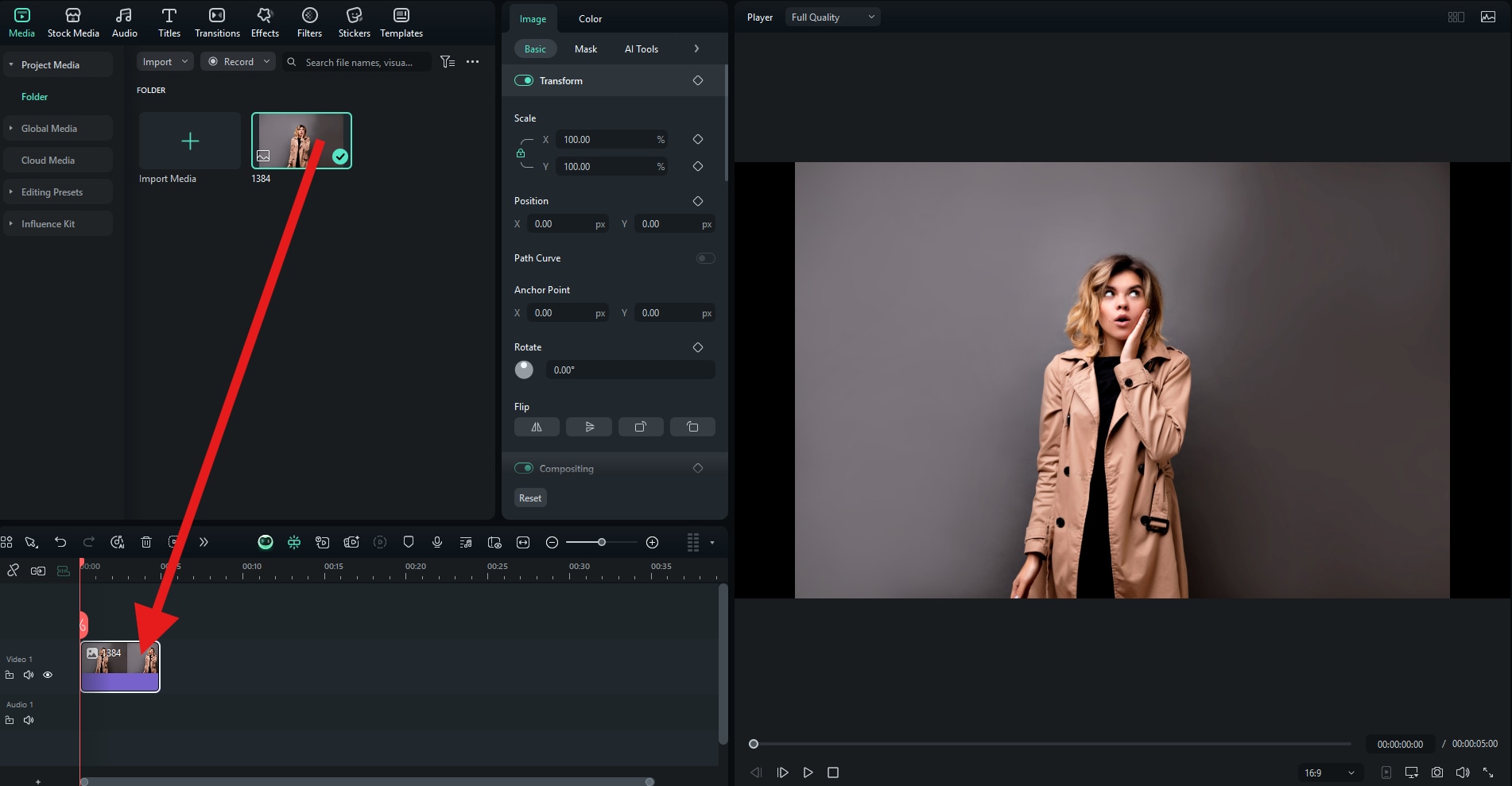Hide the Video 1 track

48,675
